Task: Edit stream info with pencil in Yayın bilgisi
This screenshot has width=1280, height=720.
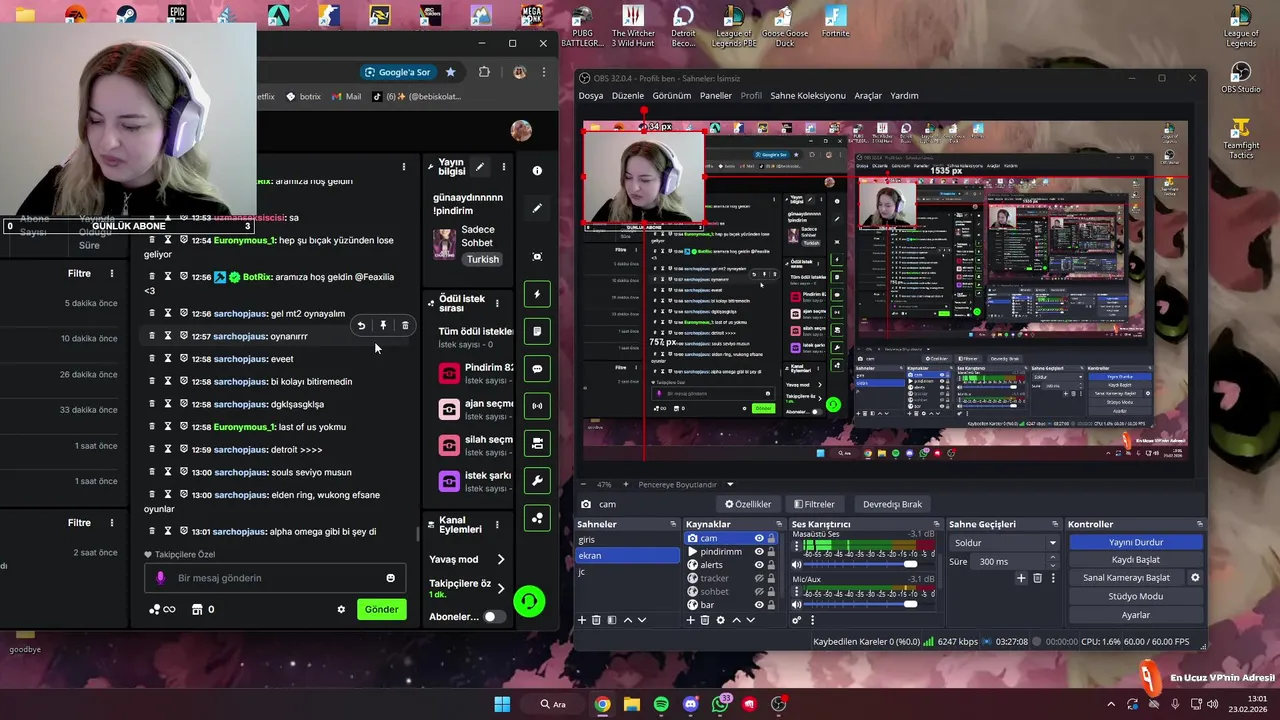Action: click(x=480, y=167)
